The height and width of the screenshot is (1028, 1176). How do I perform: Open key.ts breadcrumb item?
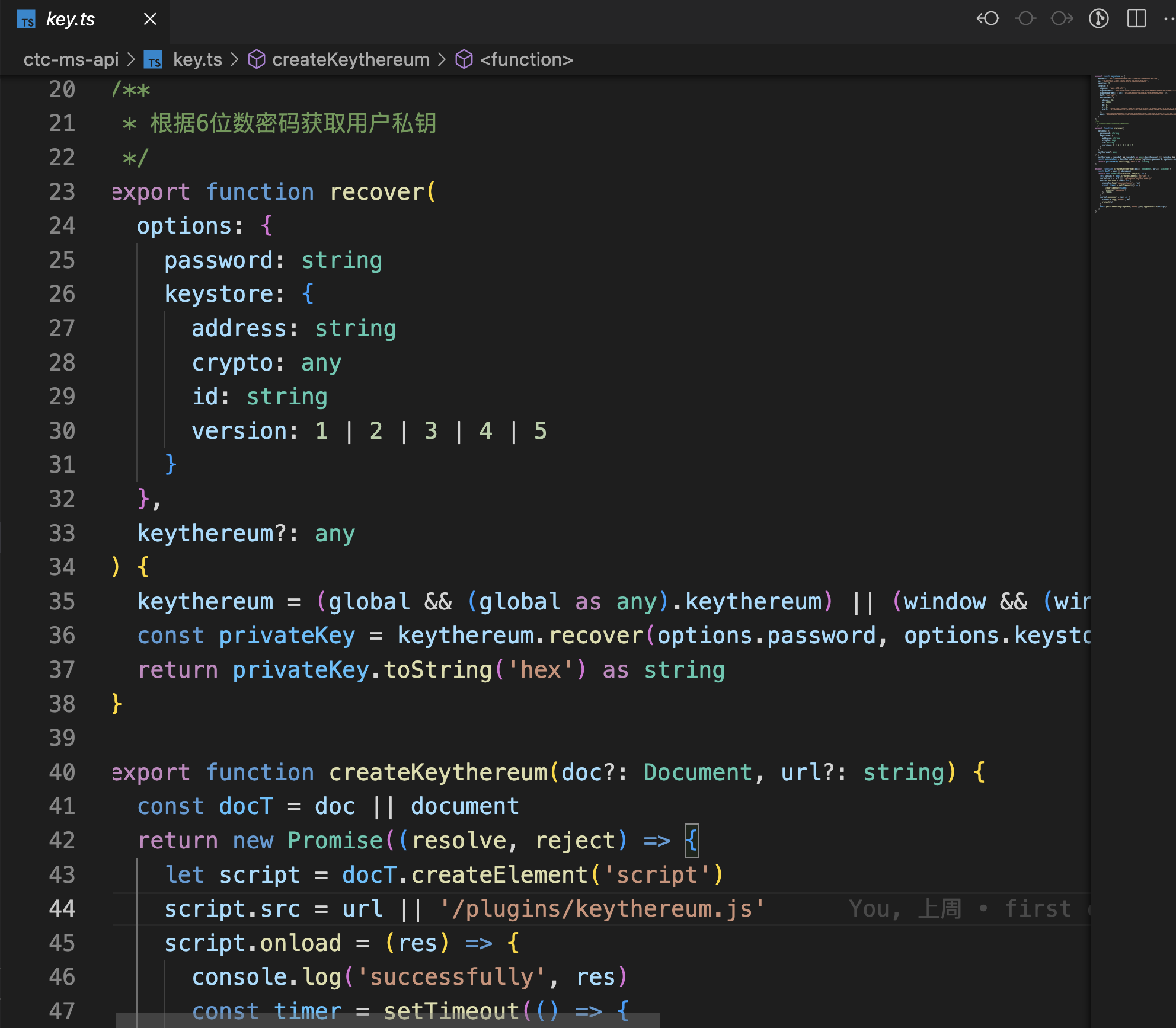tap(197, 59)
